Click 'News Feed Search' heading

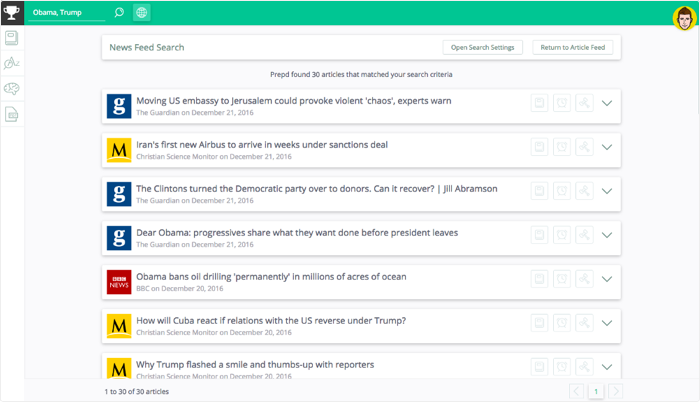click(147, 47)
